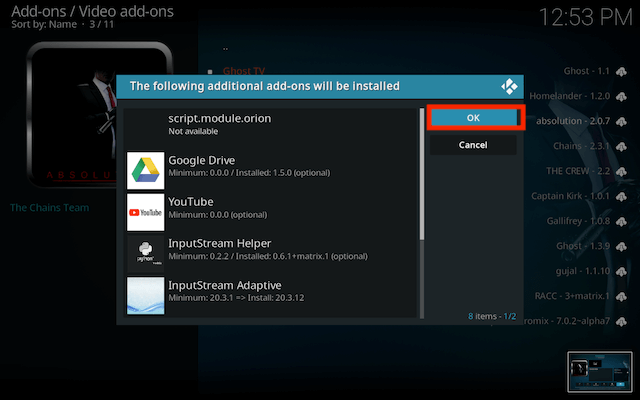
Task: Select the YouTube dependency row title
Action: click(x=191, y=202)
